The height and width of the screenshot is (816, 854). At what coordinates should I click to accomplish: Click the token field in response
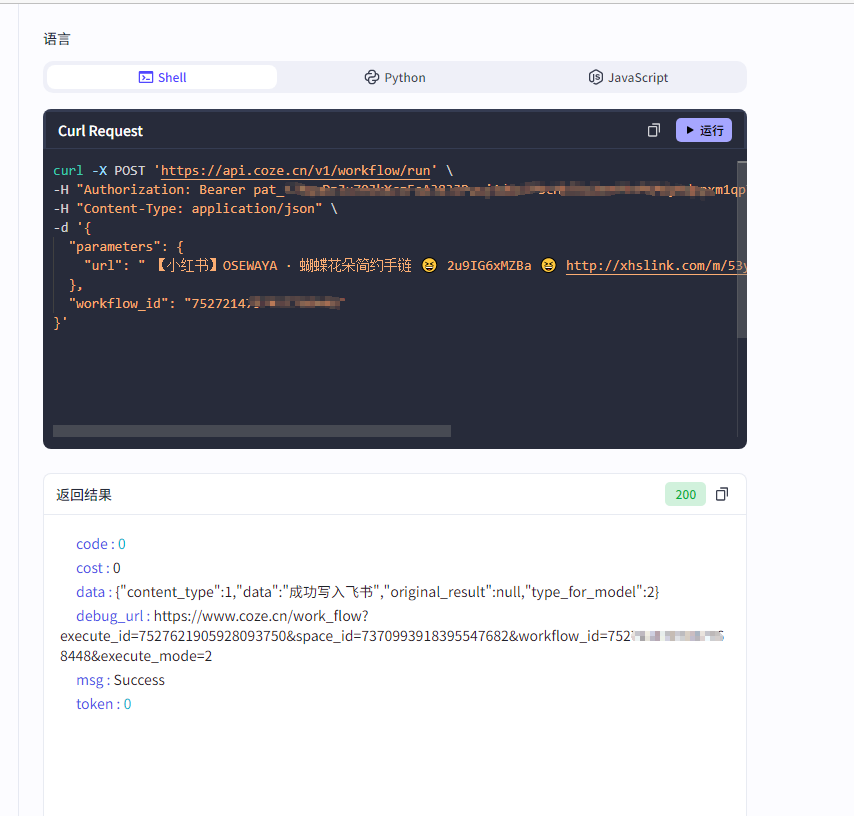(104, 704)
